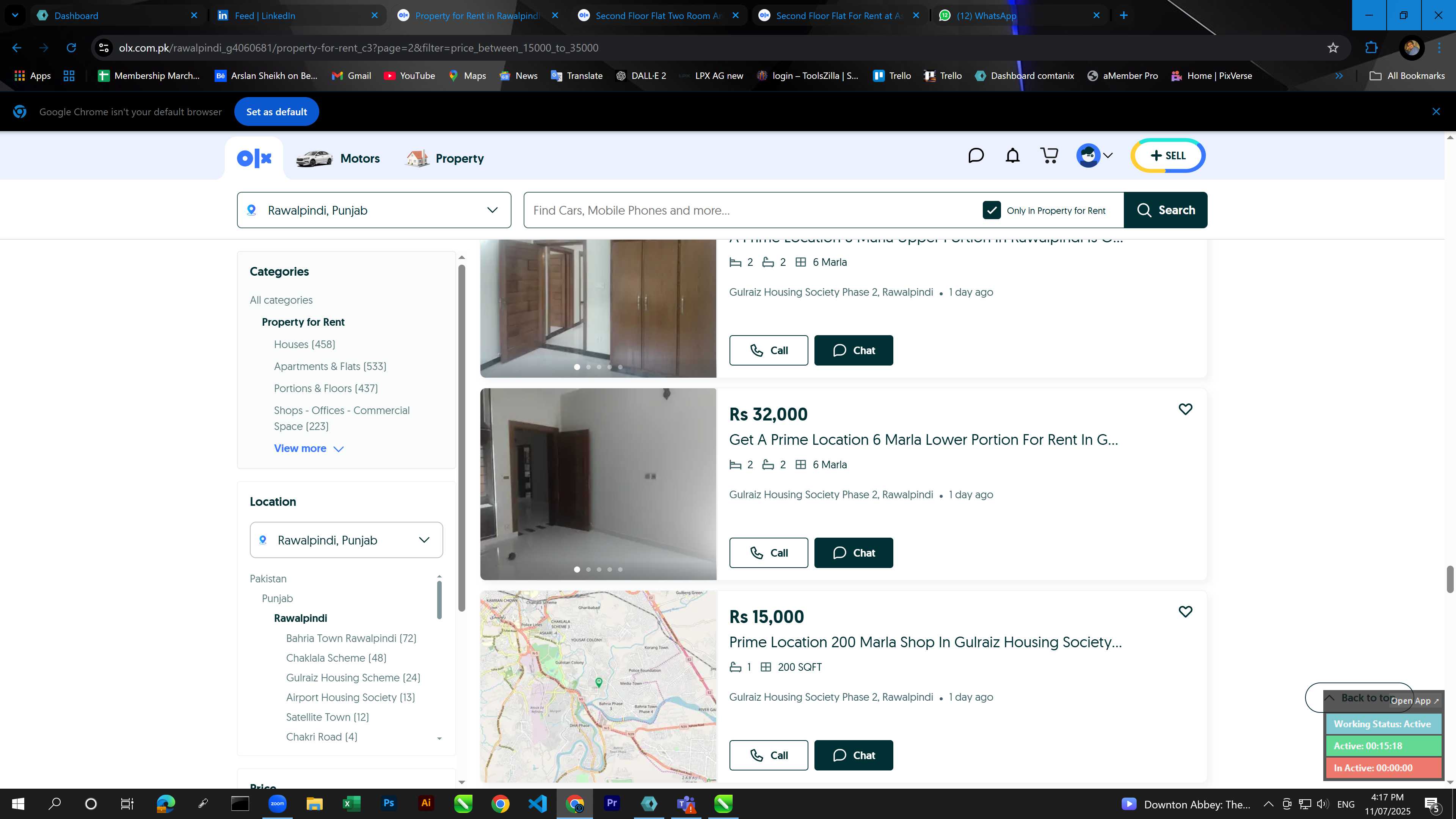Screen dimensions: 1456x819
Task: Open tab search dropdown arrow
Action: pos(15,15)
